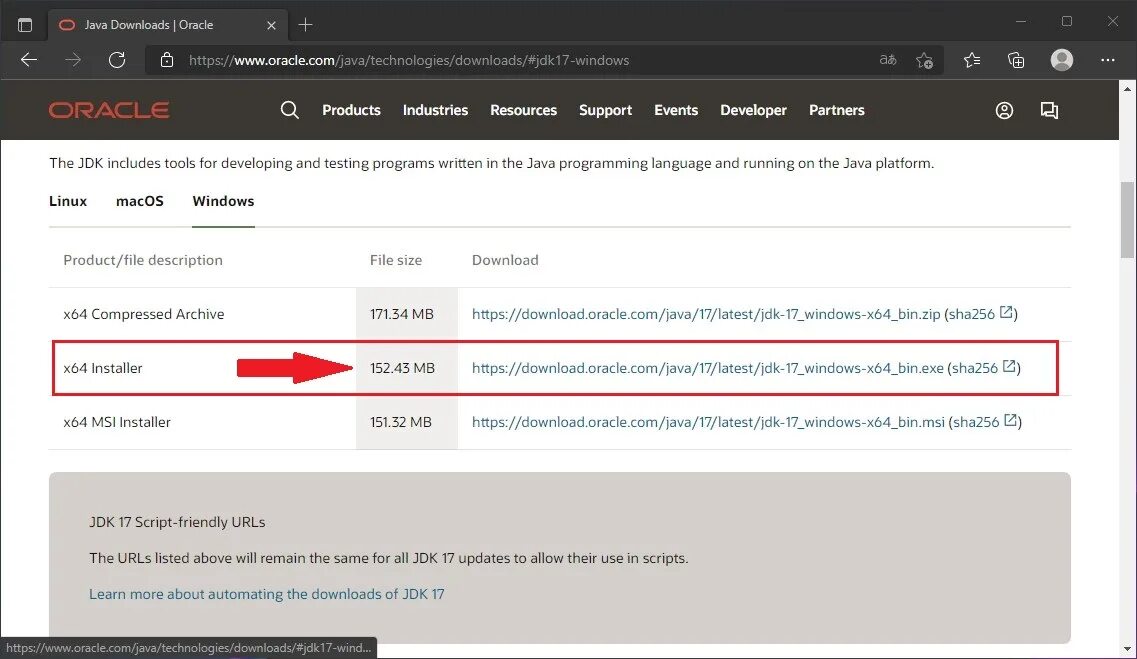The width and height of the screenshot is (1137, 659).
Task: Click the Product/file description column header
Action: [x=143, y=260]
